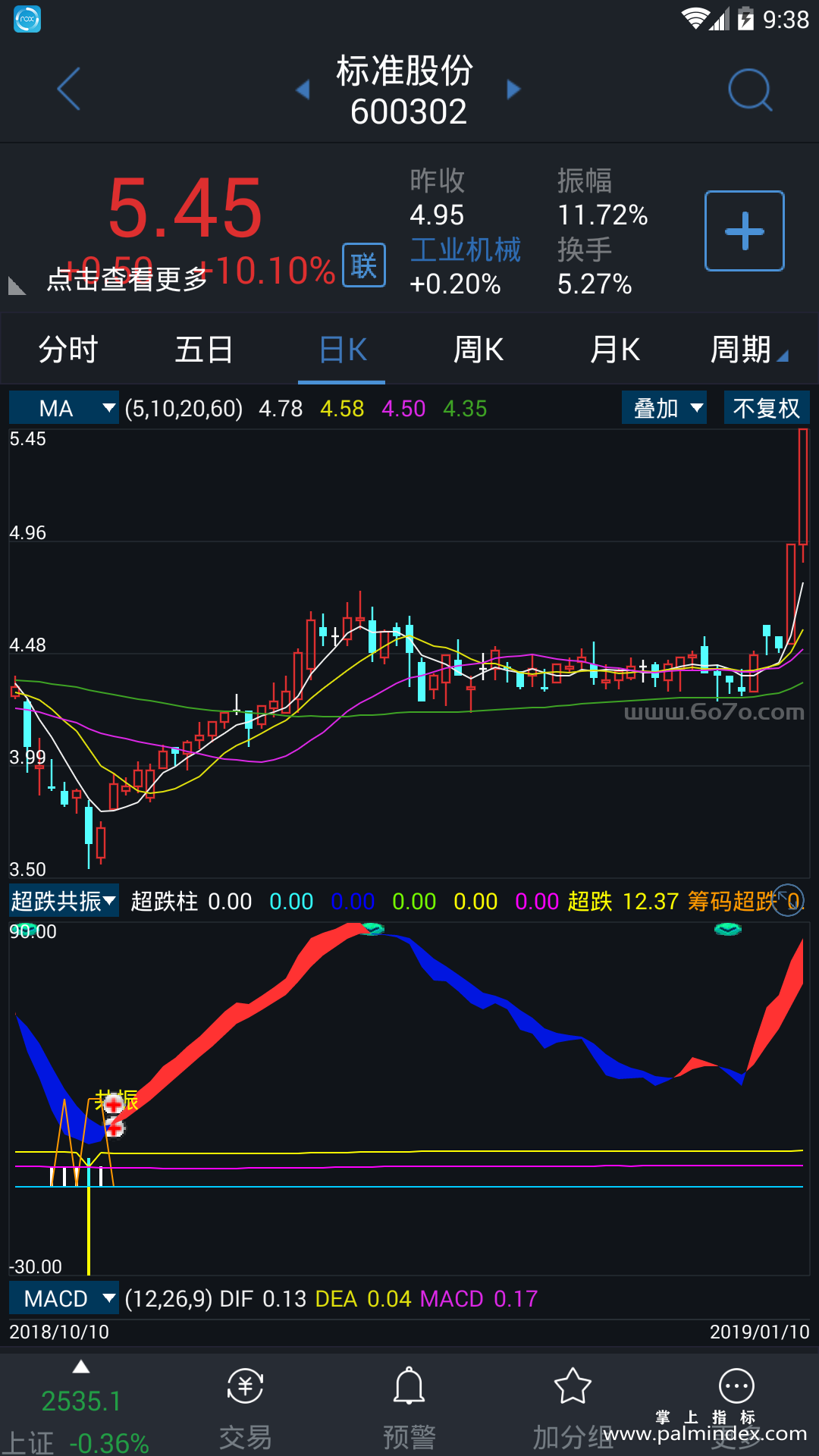
Task: Tap the Wi-Fi status icon
Action: tap(695, 18)
